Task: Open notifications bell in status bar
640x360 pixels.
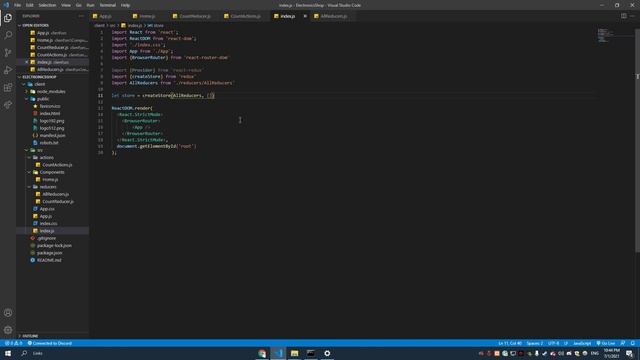Action: 633,343
